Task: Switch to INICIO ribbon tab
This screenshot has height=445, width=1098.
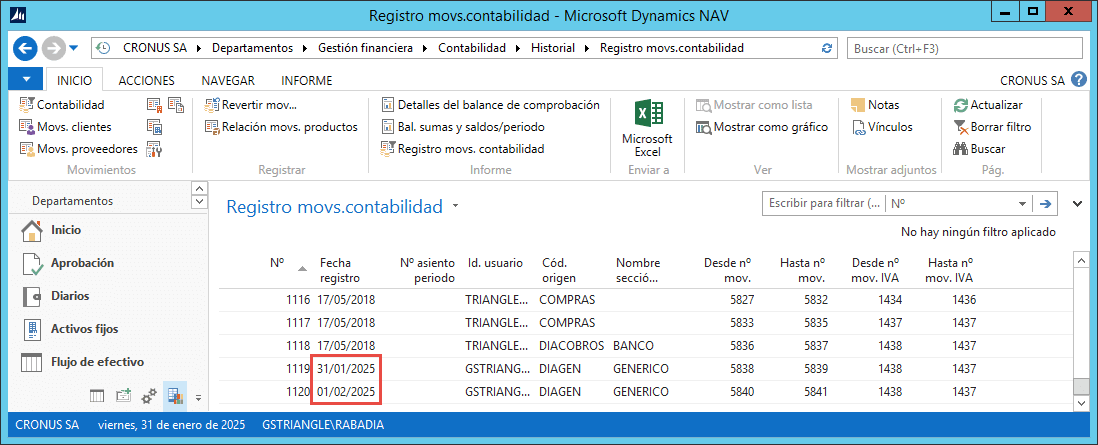Action: [74, 81]
